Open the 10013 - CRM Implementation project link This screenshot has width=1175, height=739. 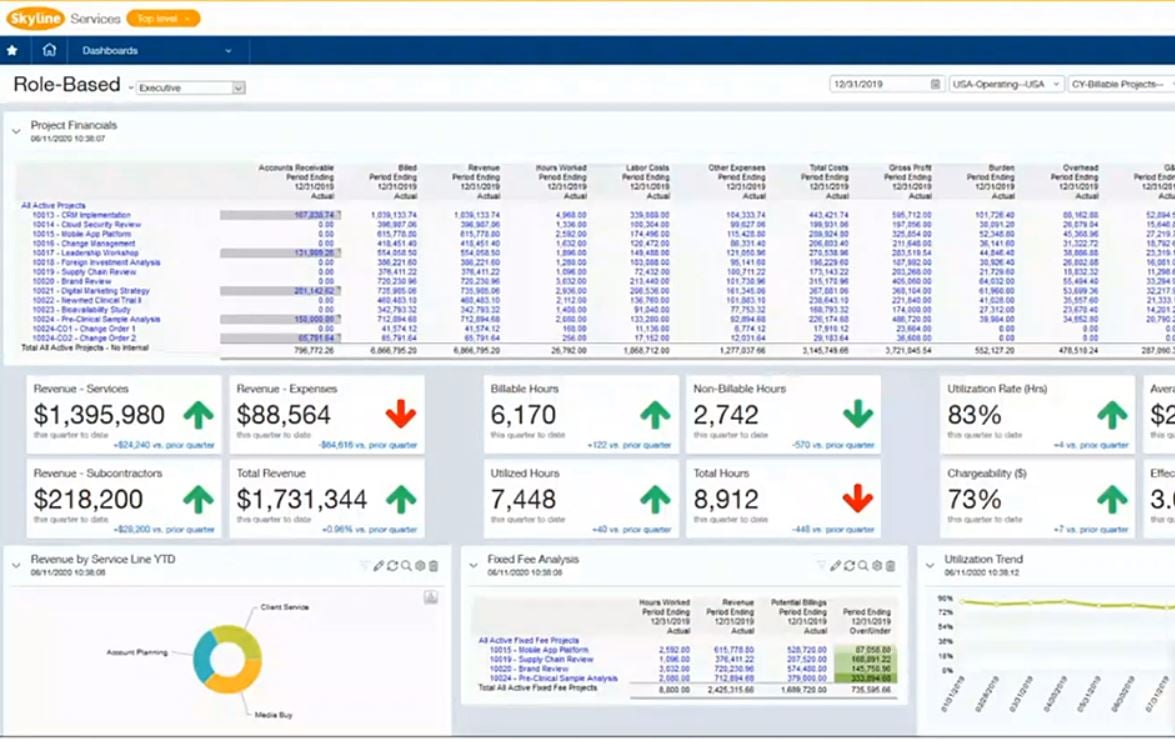pyautogui.click(x=81, y=215)
